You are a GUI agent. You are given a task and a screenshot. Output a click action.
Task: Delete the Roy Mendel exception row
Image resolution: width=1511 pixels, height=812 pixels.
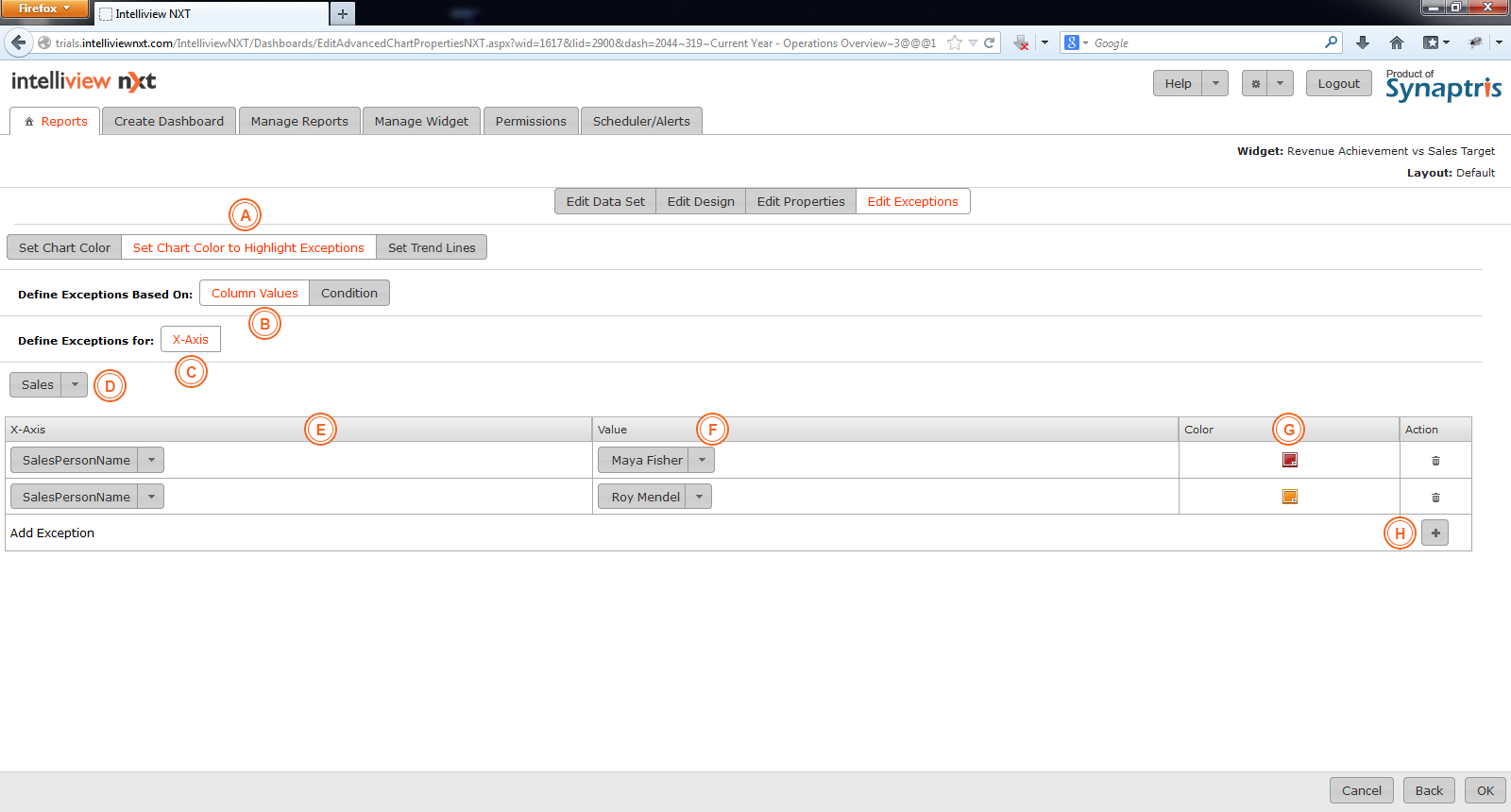pyautogui.click(x=1435, y=498)
